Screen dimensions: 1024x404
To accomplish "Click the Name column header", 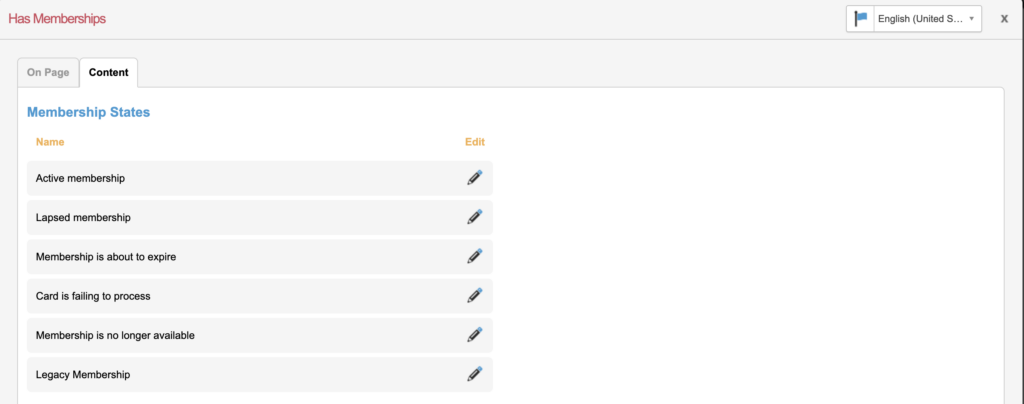I will pyautogui.click(x=50, y=142).
